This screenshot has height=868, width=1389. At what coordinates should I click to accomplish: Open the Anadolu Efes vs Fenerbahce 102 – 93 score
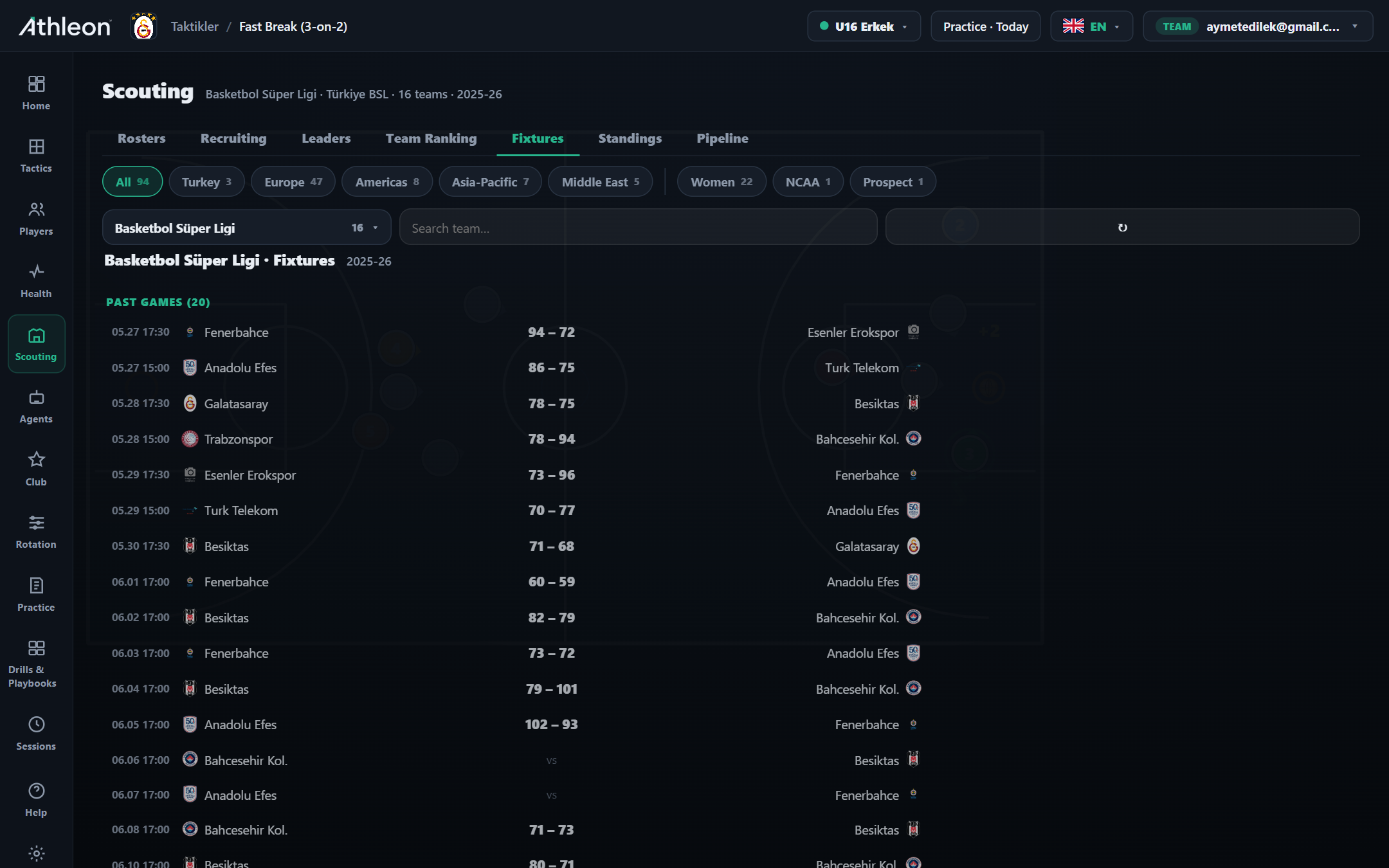(551, 725)
